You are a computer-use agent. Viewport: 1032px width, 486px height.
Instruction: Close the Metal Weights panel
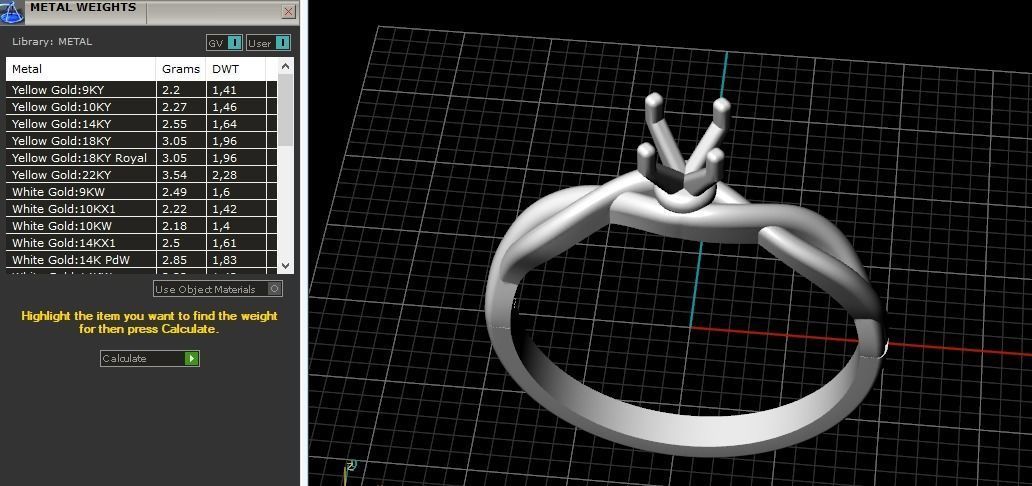pyautogui.click(x=288, y=12)
